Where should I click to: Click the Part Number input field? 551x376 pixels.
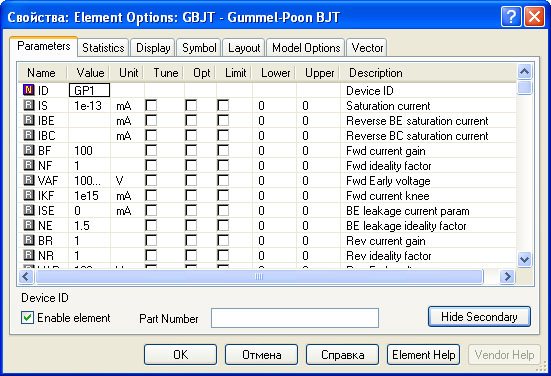295,318
